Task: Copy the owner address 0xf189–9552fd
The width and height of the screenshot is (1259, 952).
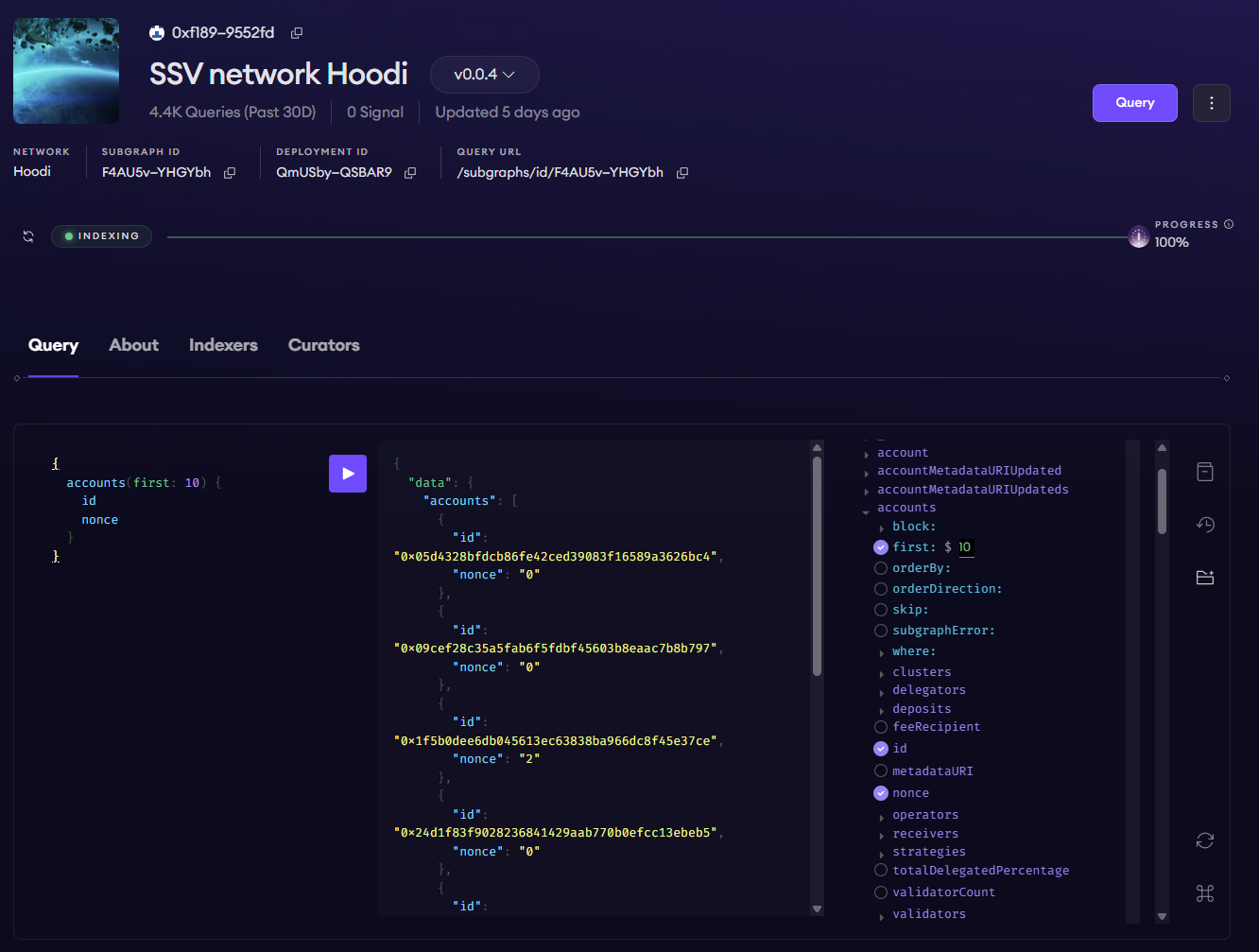Action: (297, 33)
